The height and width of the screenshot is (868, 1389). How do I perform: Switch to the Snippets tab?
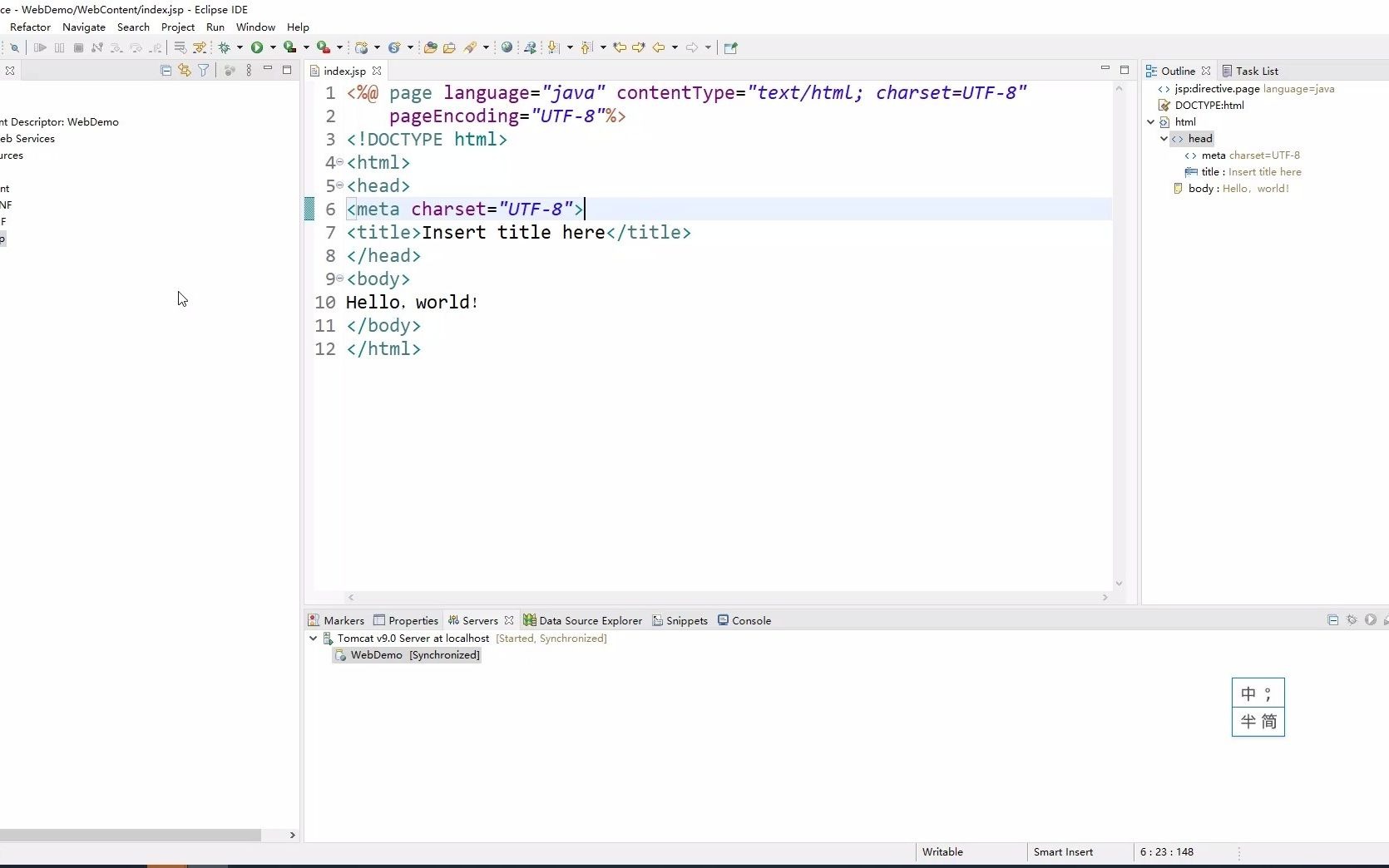tap(680, 620)
